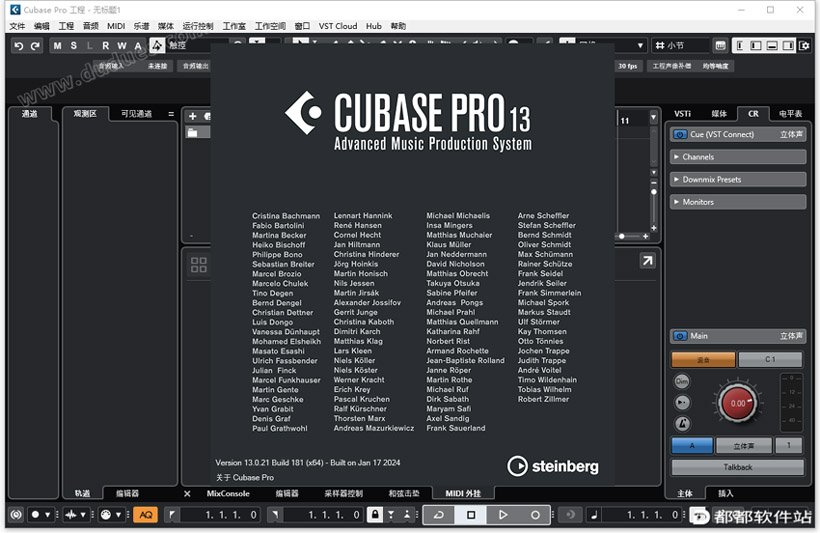Click the punch out arrow icon
The width and height of the screenshot is (820, 533).
click(x=407, y=515)
